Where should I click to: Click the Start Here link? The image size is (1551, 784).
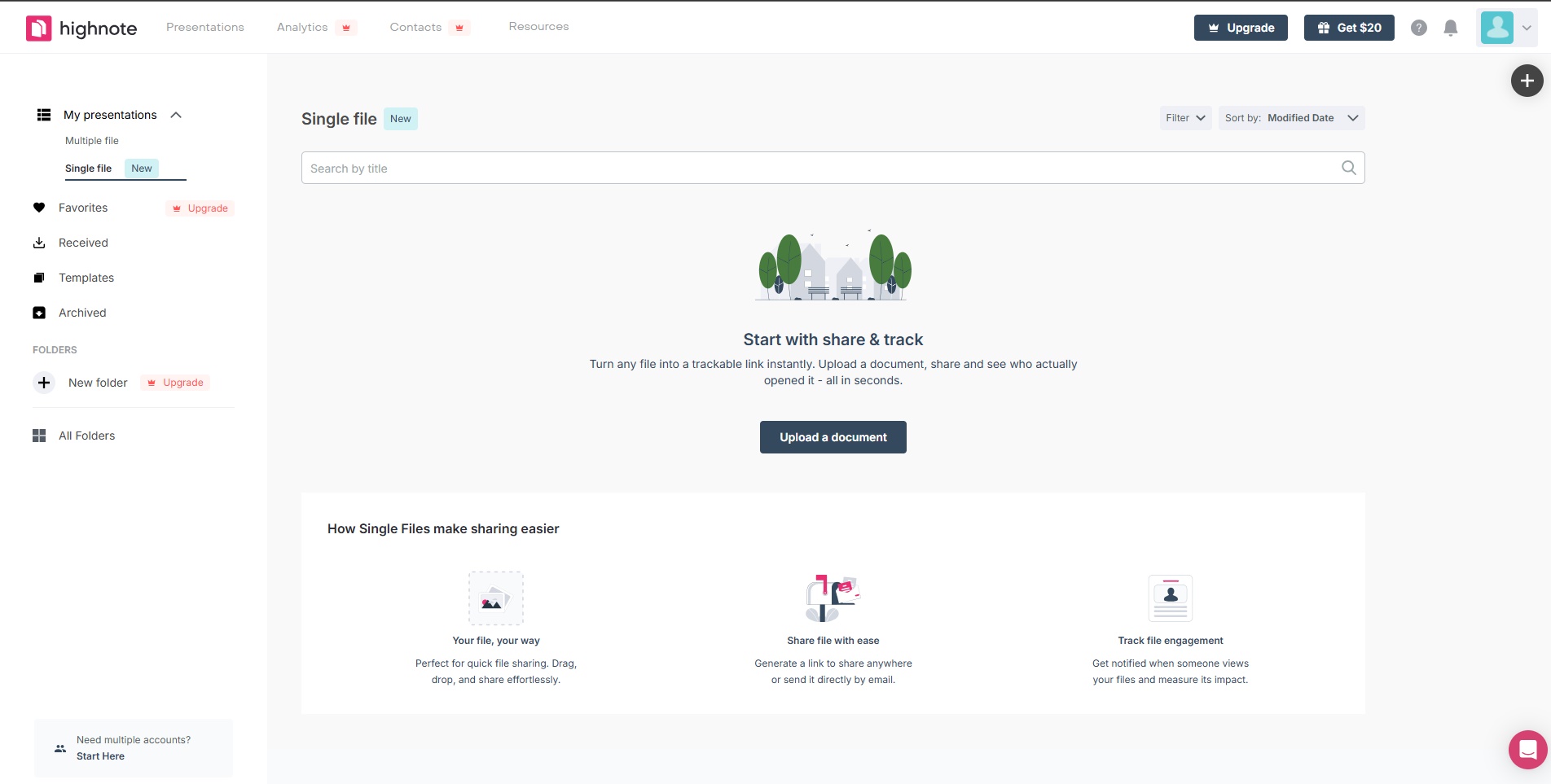point(100,756)
